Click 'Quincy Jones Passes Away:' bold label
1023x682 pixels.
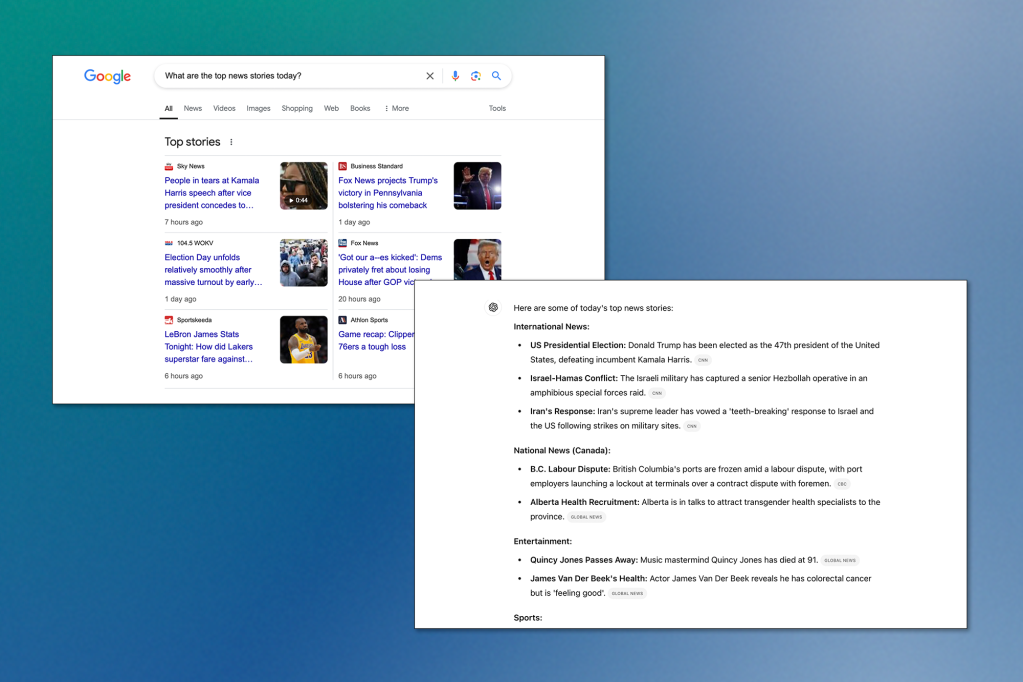coord(584,560)
